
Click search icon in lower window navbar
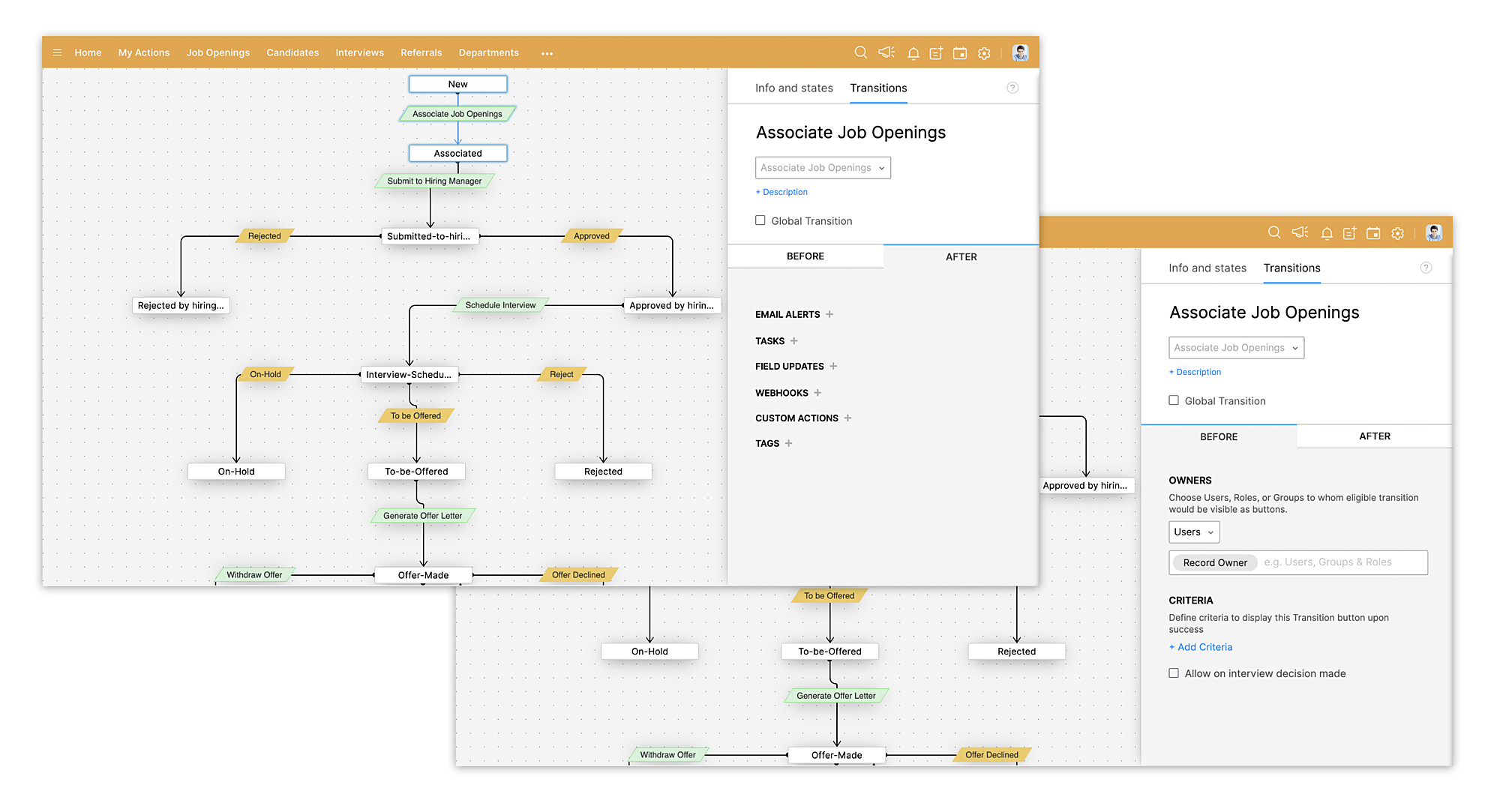click(x=1274, y=232)
